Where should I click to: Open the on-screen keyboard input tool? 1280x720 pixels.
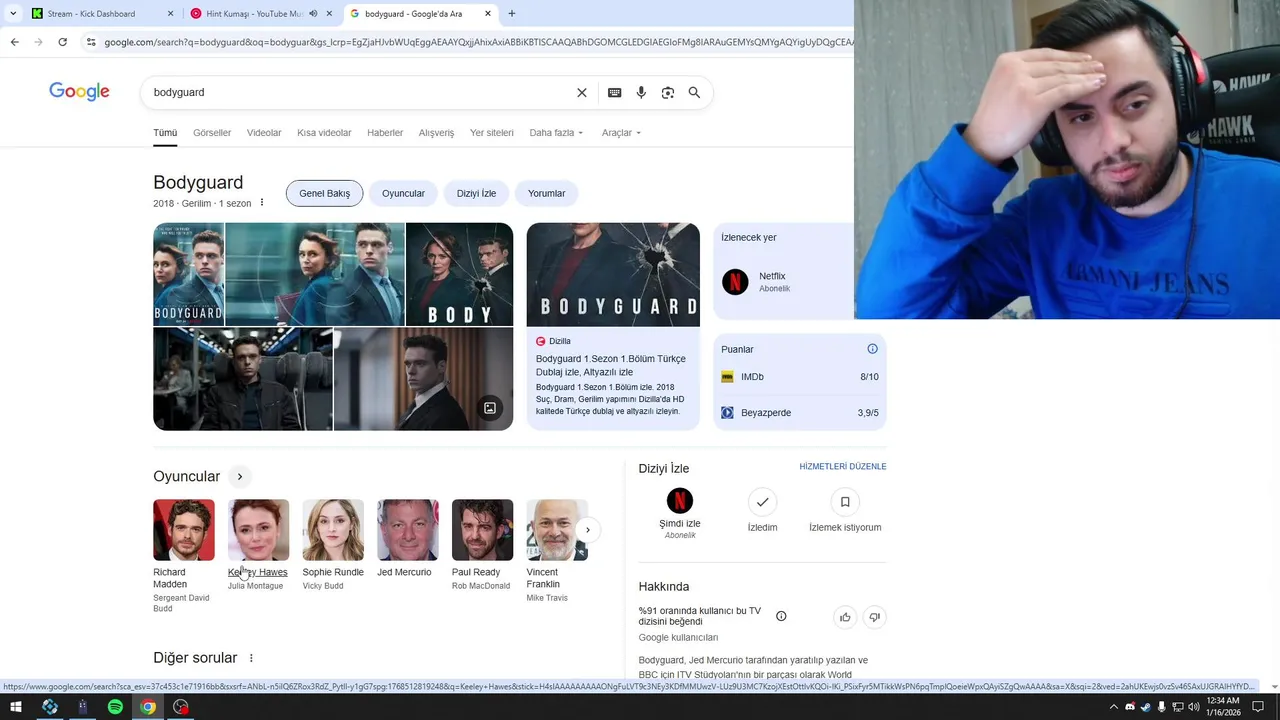[x=614, y=92]
